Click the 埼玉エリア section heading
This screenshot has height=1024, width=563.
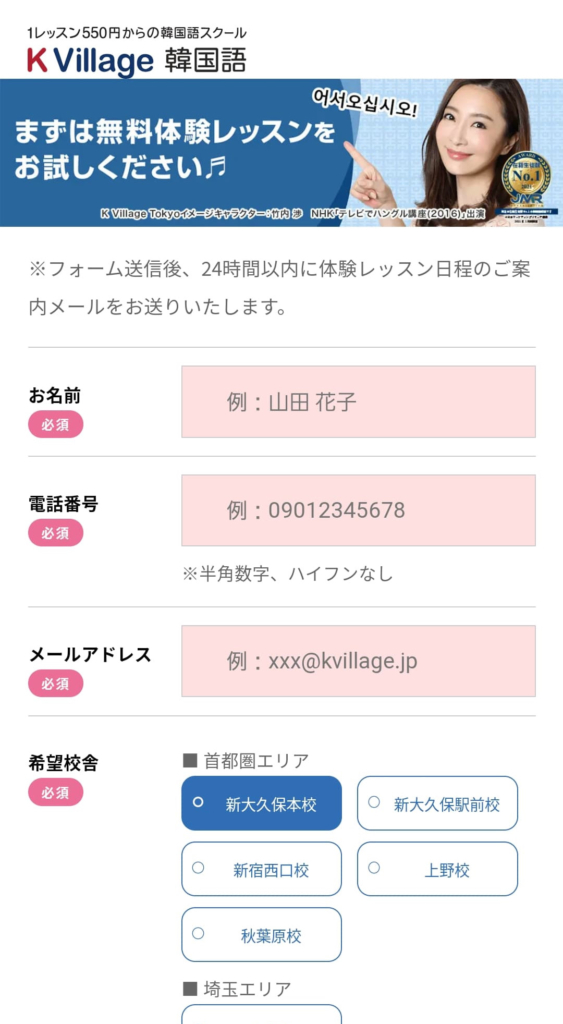pos(237,989)
